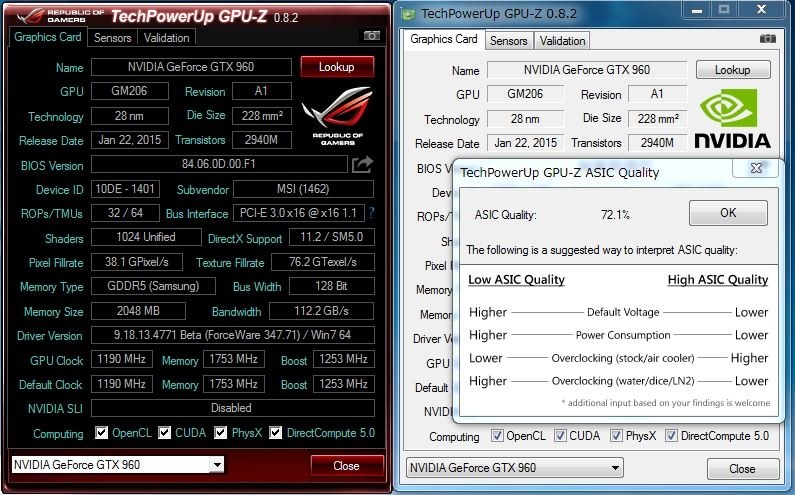Click the Default Clock row's Boost 1253 MHz value
Viewport: 795px width, 495px height.
[344, 383]
